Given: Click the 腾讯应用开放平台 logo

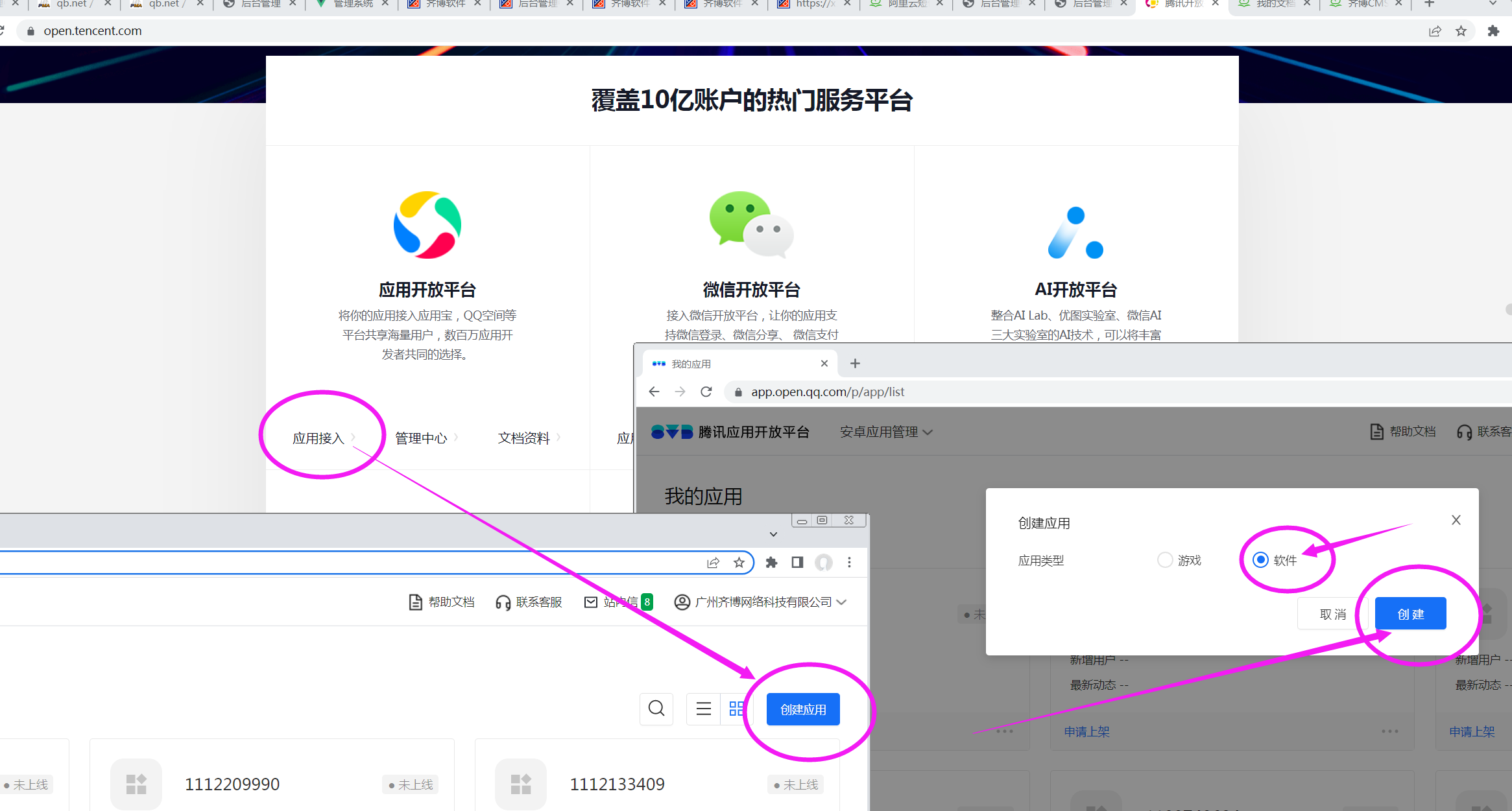Looking at the screenshot, I should tap(730, 432).
